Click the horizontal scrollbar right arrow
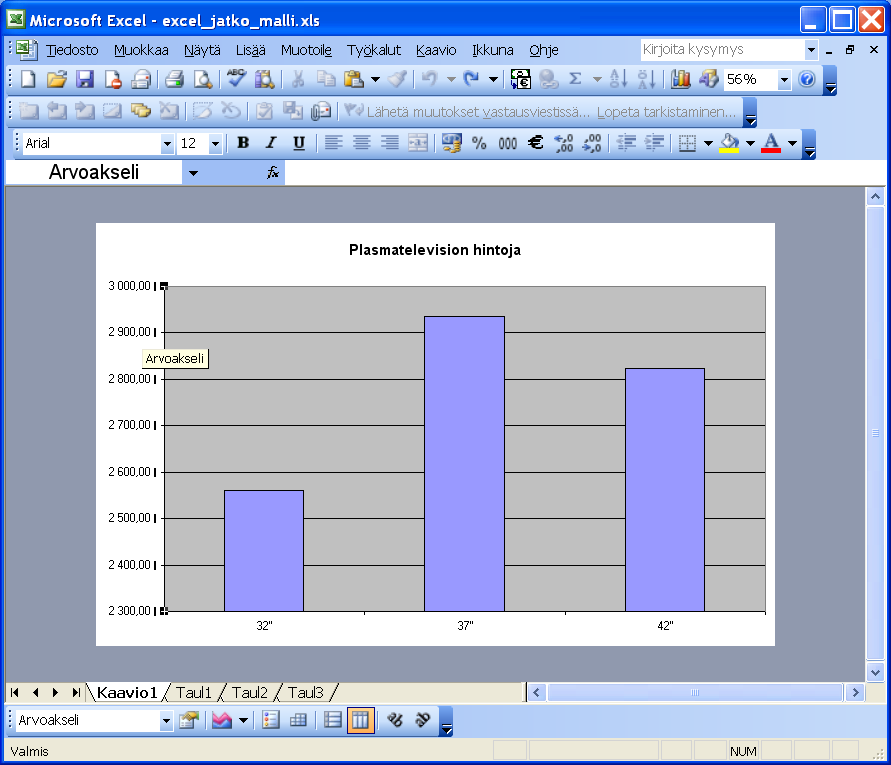The height and width of the screenshot is (765, 891). (x=855, y=692)
